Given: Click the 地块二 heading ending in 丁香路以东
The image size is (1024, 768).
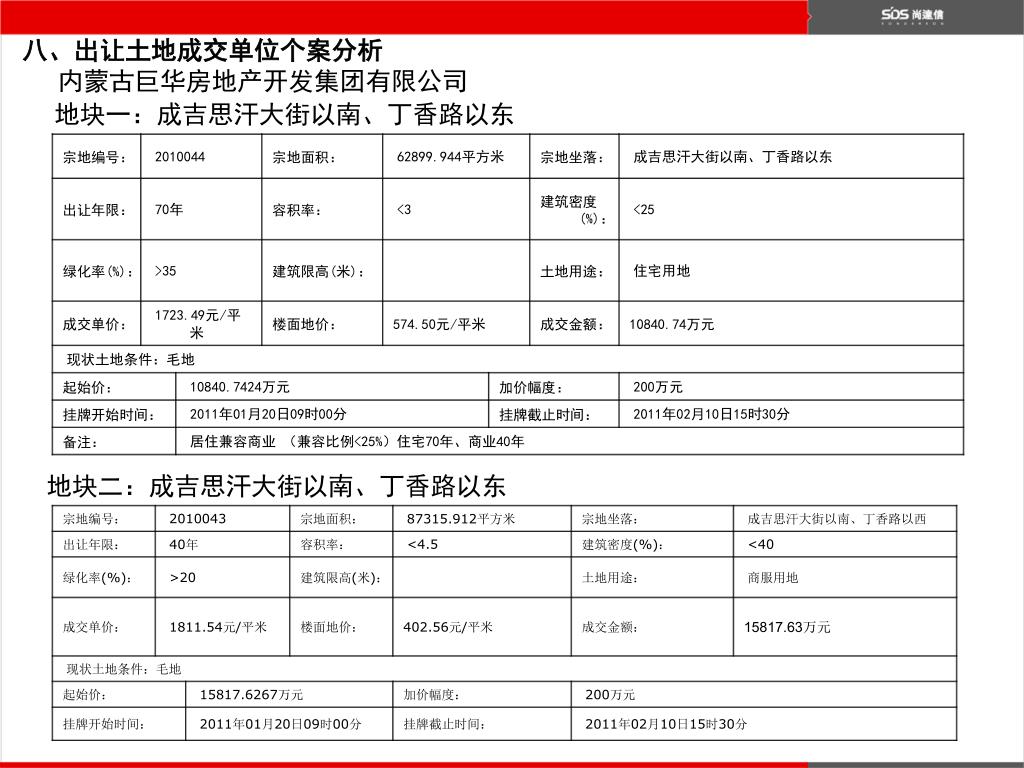Looking at the screenshot, I should pyautogui.click(x=277, y=486).
